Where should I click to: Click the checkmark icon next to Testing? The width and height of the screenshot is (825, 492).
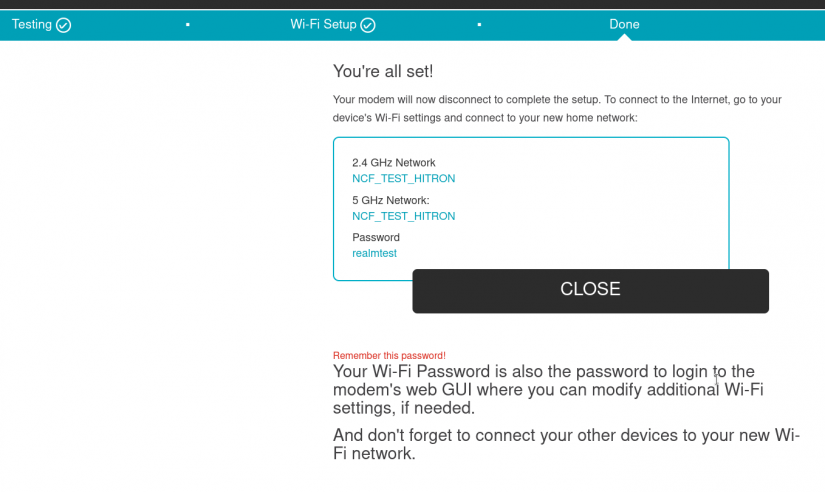click(x=64, y=25)
